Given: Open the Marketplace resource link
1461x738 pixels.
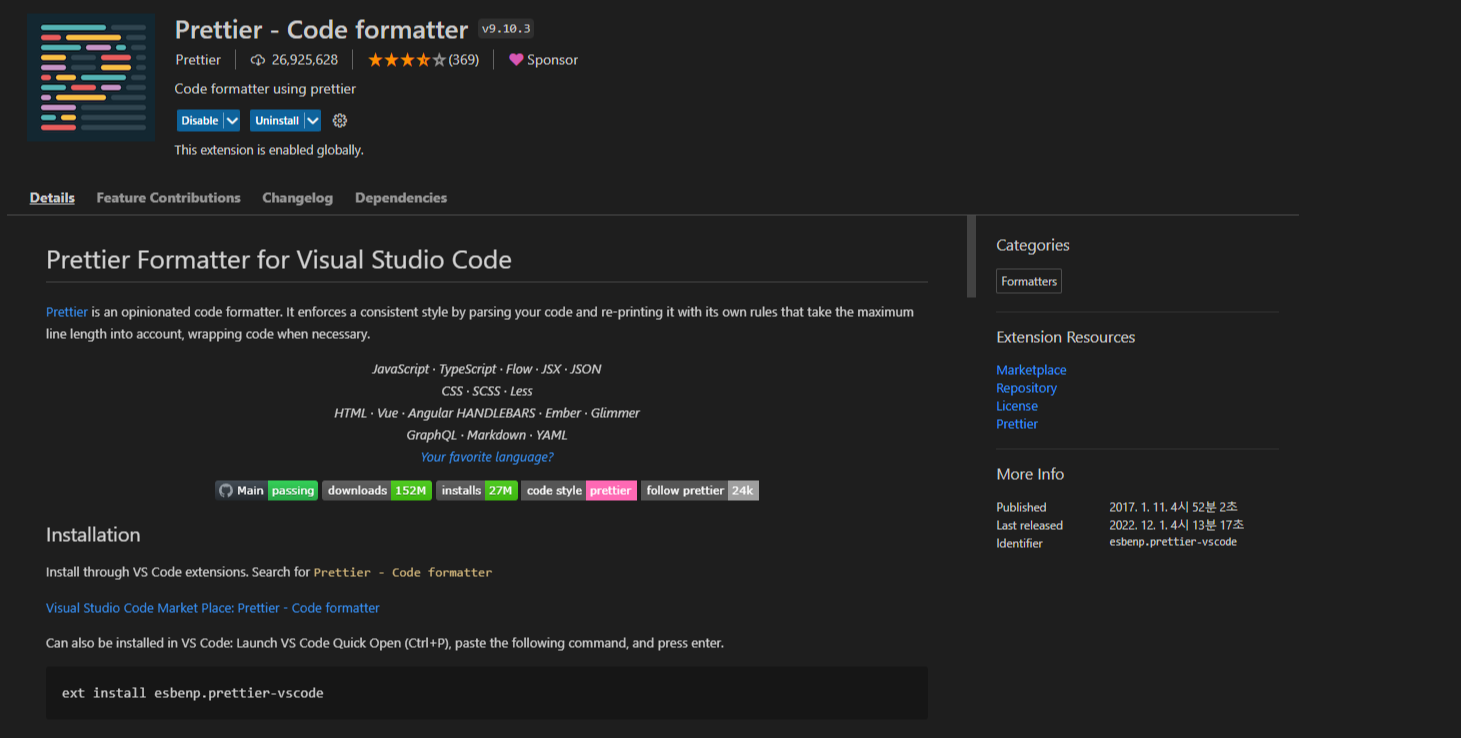Looking at the screenshot, I should pyautogui.click(x=1031, y=370).
